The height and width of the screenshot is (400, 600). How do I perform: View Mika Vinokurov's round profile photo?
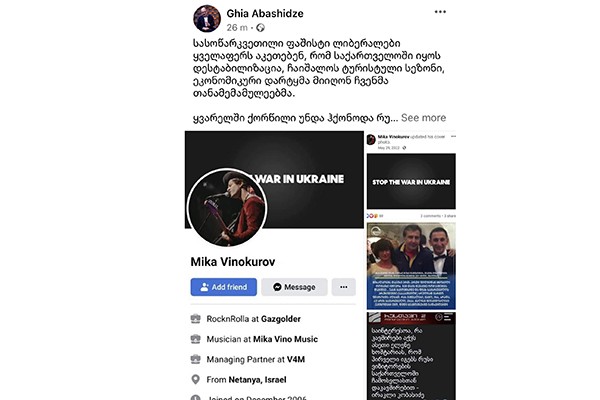click(x=227, y=208)
